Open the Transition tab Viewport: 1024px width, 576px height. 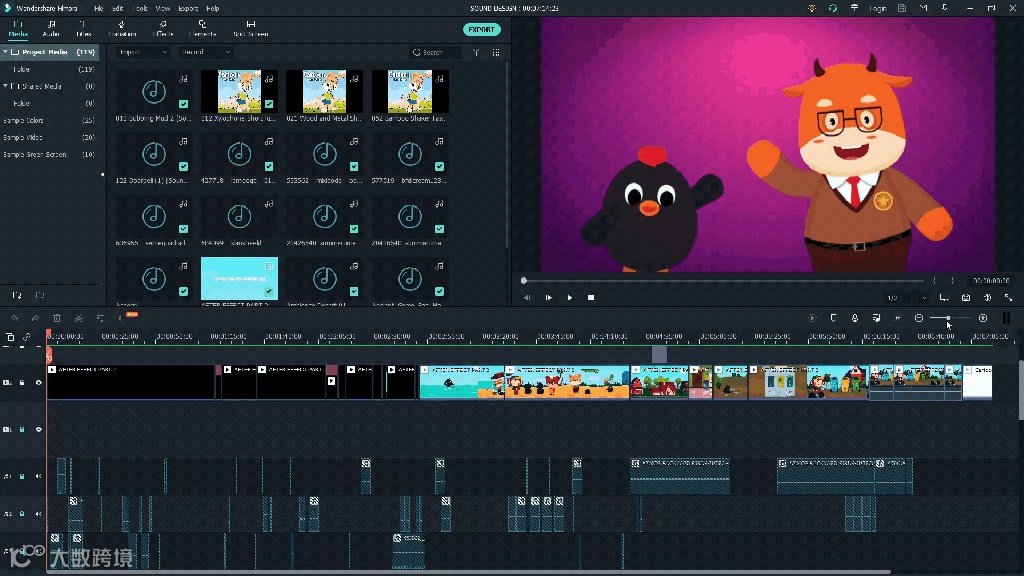[122, 29]
